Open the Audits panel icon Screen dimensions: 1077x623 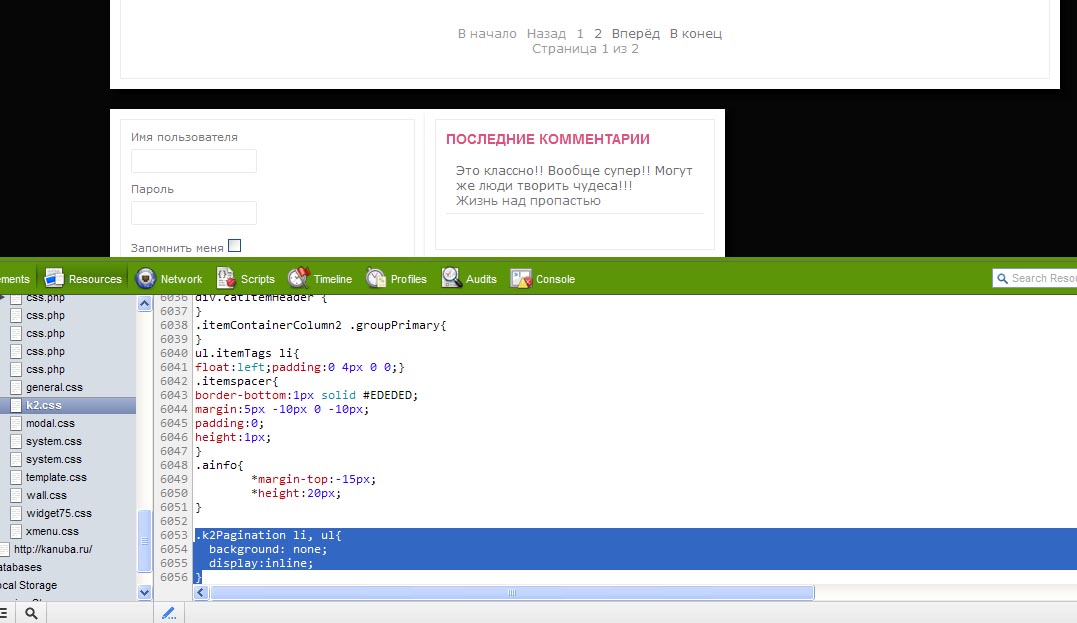[451, 278]
